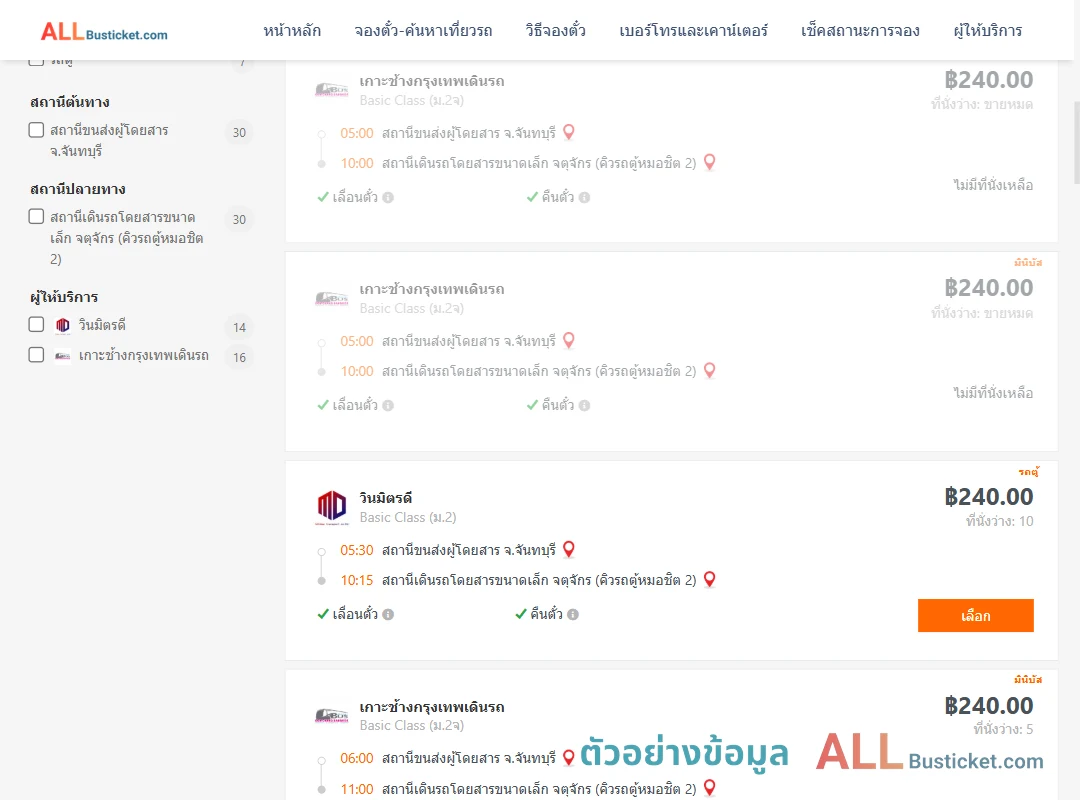Image resolution: width=1080 pixels, height=800 pixels.
Task: Open เบอร์โทรและเคาน์เตอร์ menu item
Action: click(694, 30)
